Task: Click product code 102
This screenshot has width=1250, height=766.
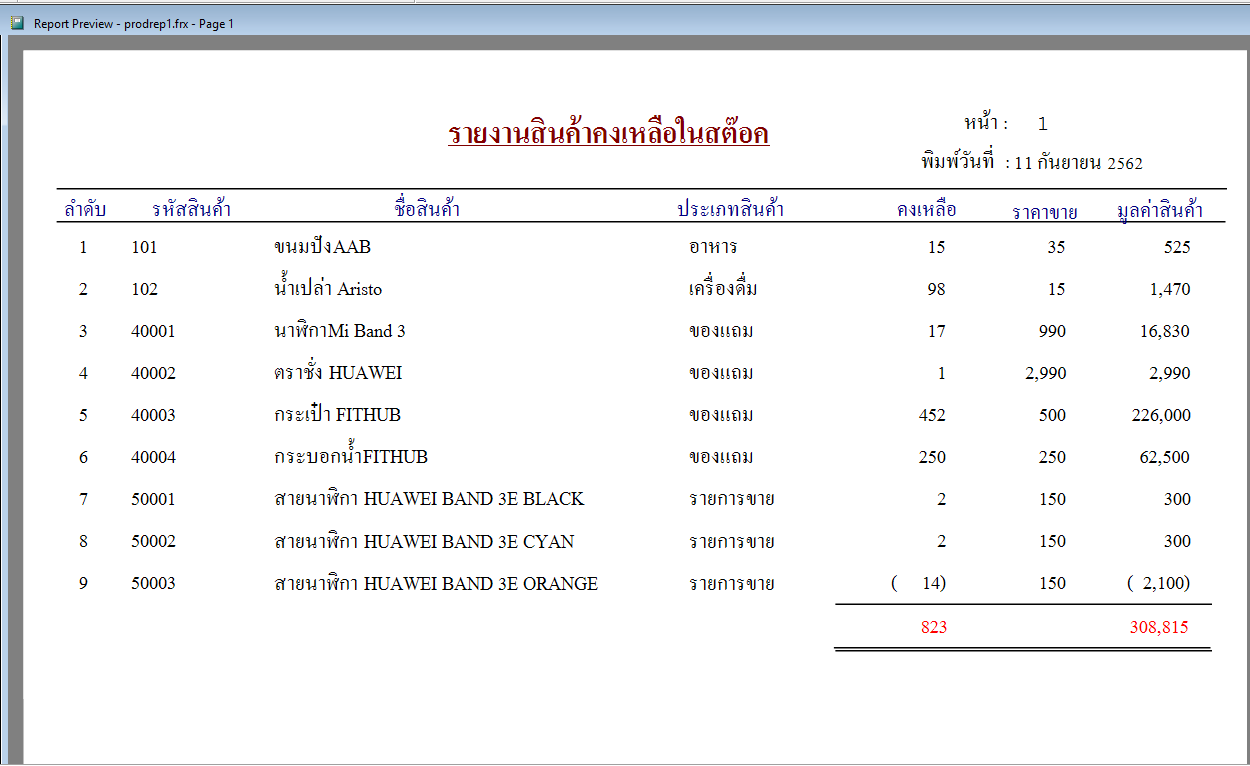Action: [x=144, y=289]
